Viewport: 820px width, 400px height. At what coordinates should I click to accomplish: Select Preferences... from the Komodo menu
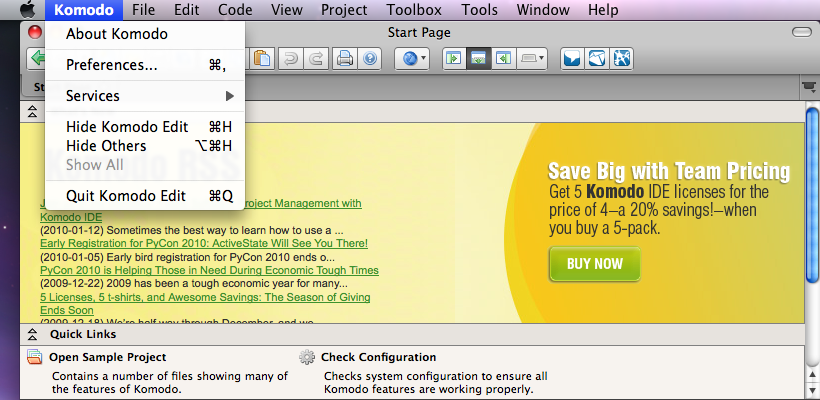111,65
